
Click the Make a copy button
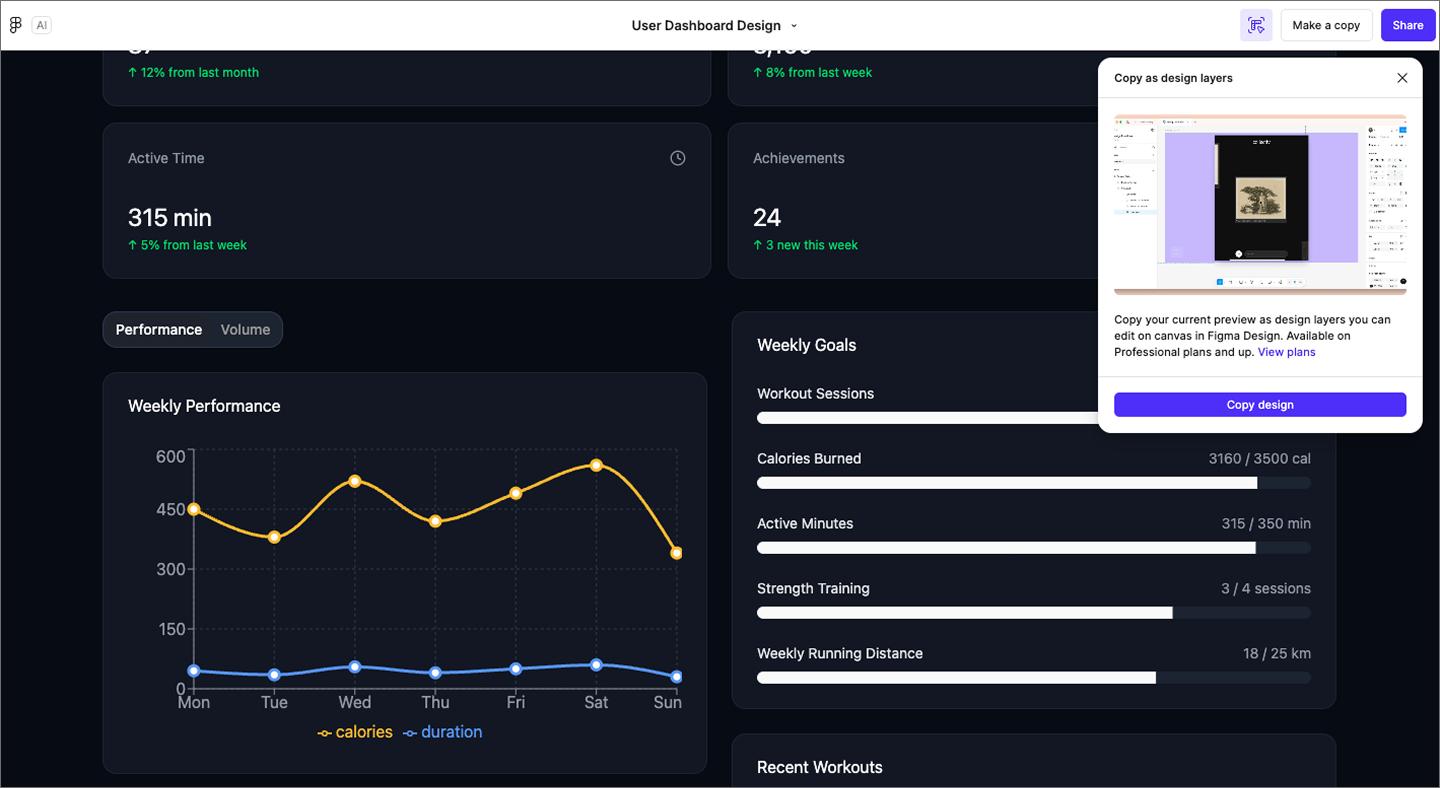coord(1326,24)
